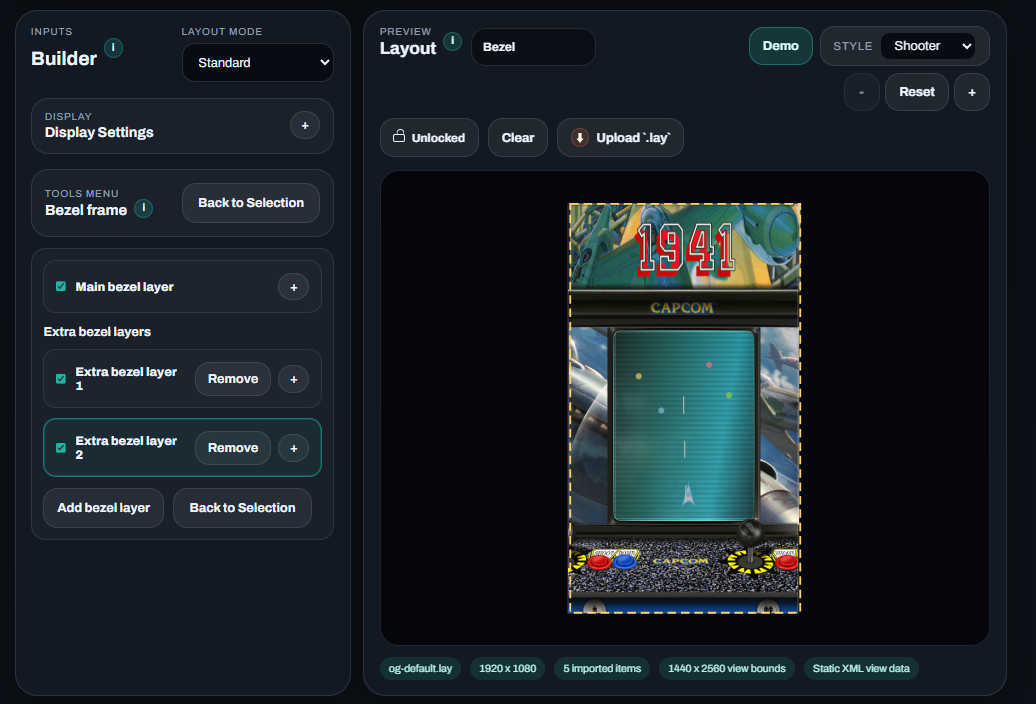Expand Extra bezel layer 2 options

(x=293, y=448)
